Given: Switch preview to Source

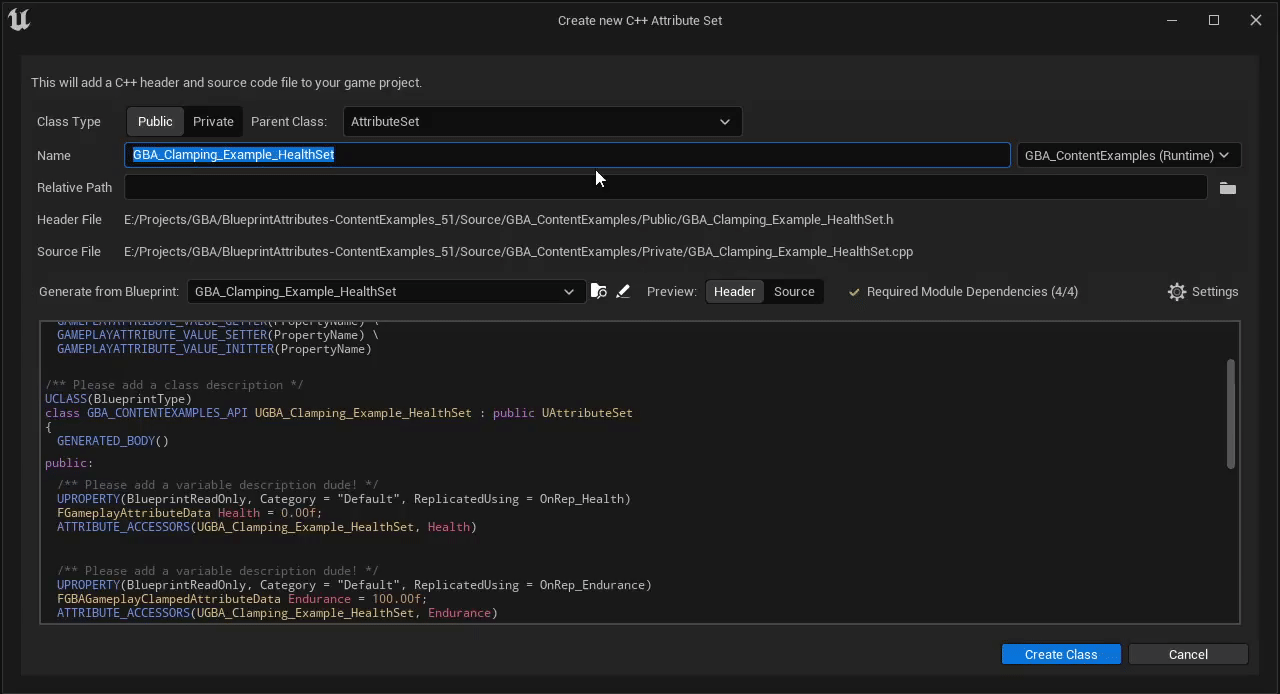Looking at the screenshot, I should coord(794,291).
